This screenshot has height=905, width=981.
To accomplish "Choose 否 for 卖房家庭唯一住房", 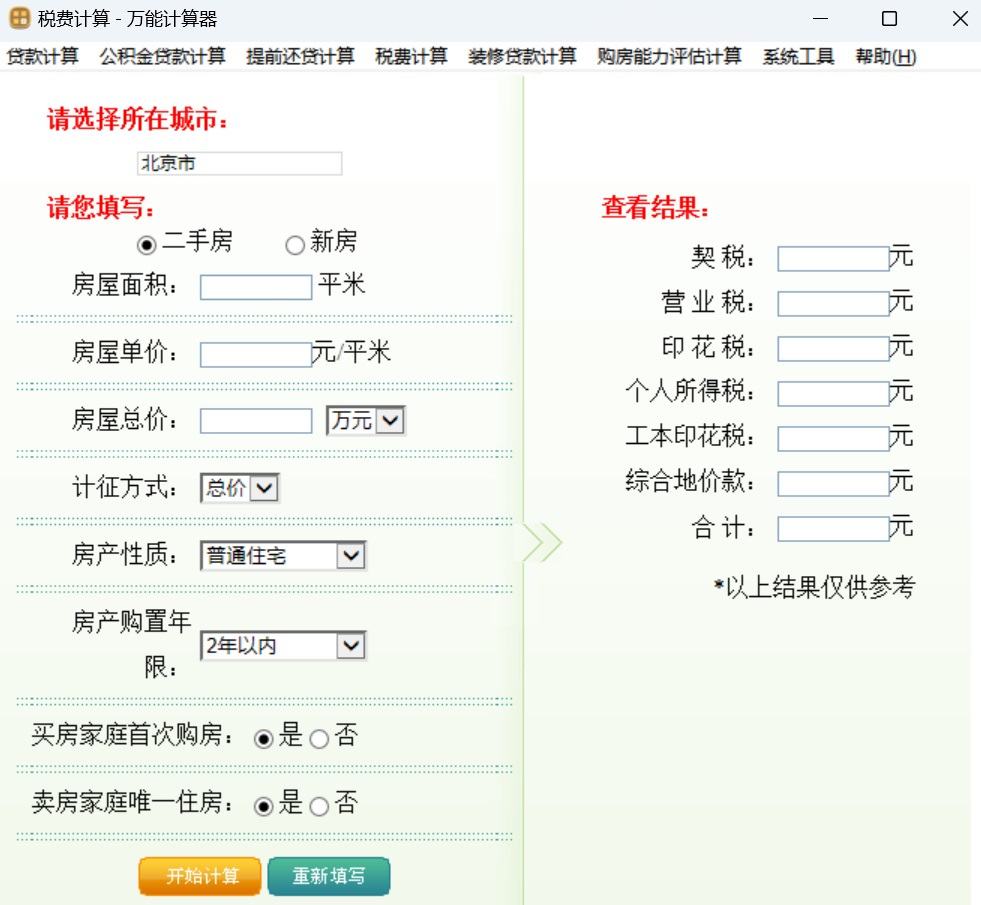I will (318, 804).
